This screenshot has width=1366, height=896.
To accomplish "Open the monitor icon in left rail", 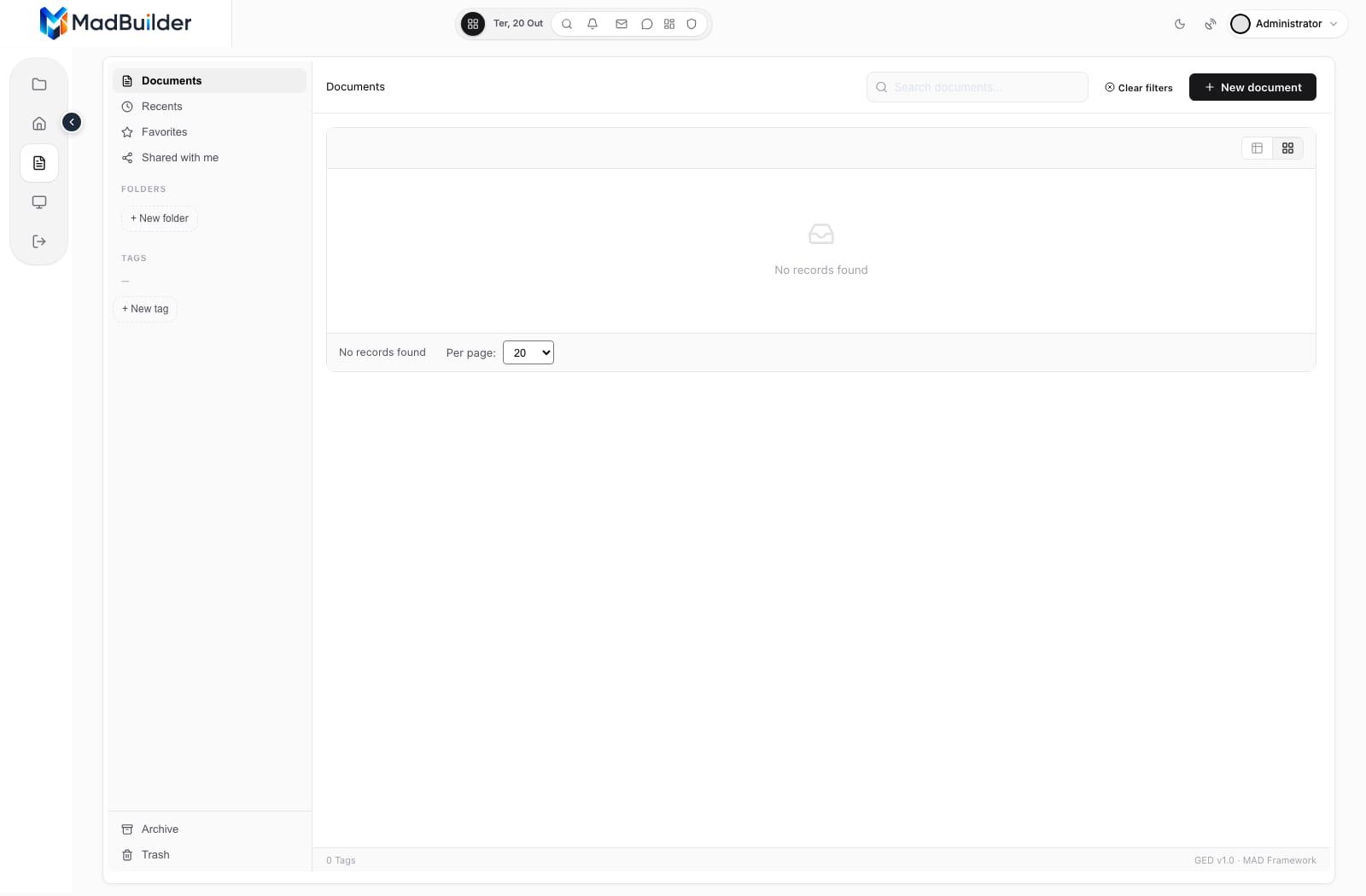I will pyautogui.click(x=39, y=202).
